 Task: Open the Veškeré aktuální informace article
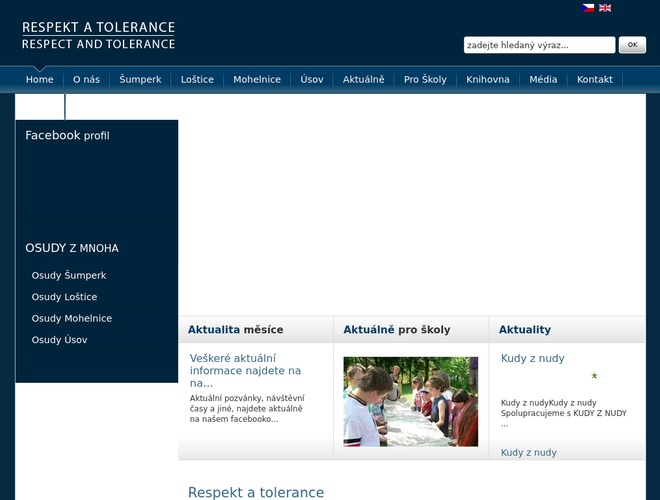(x=246, y=370)
